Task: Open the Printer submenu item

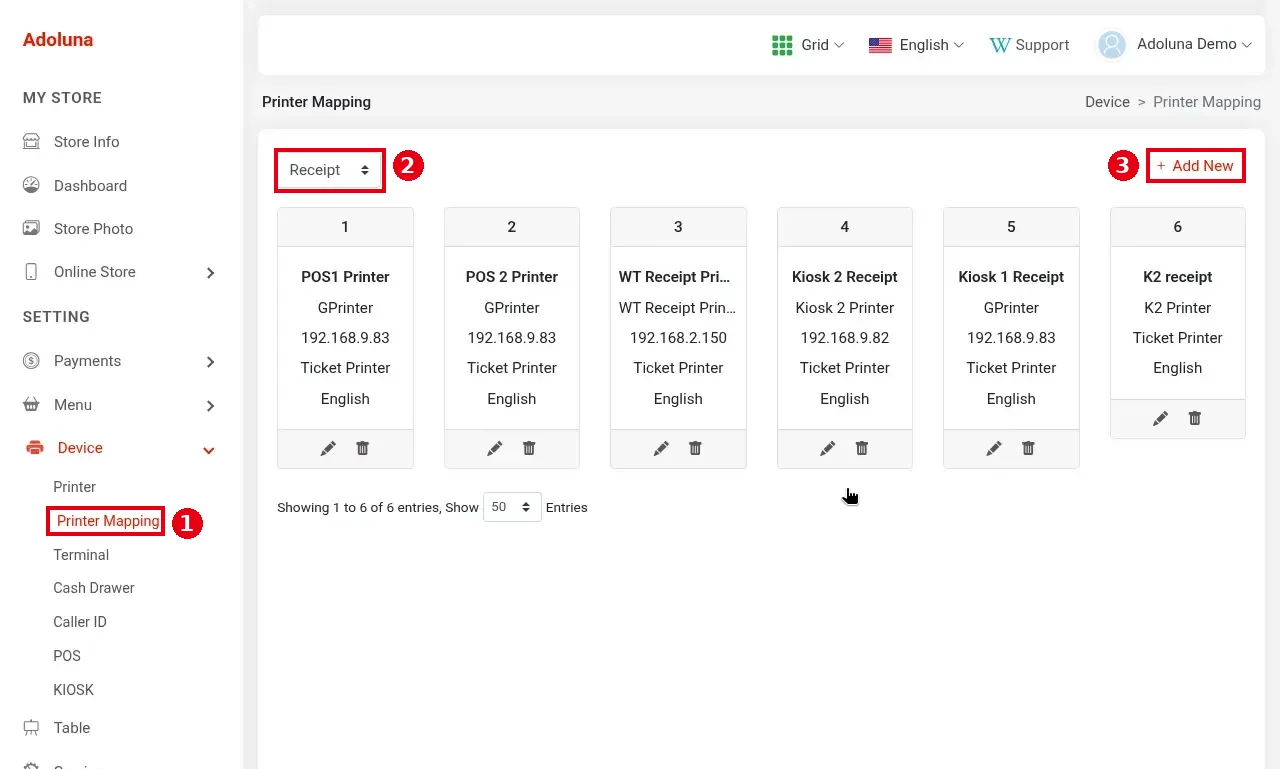Action: pos(75,487)
